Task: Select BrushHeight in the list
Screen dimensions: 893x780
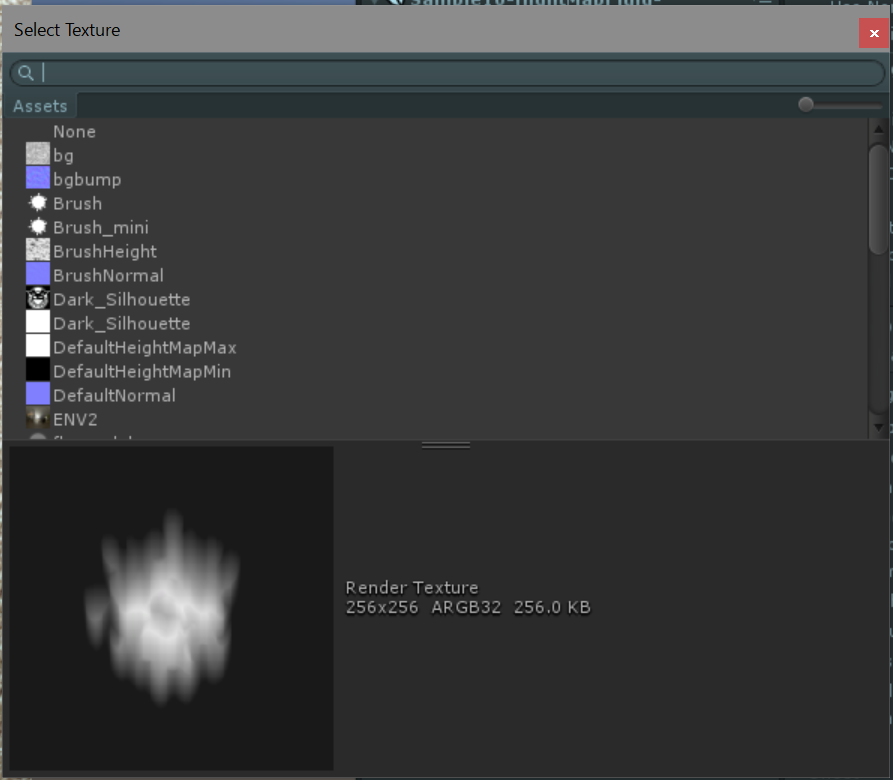Action: click(x=105, y=251)
